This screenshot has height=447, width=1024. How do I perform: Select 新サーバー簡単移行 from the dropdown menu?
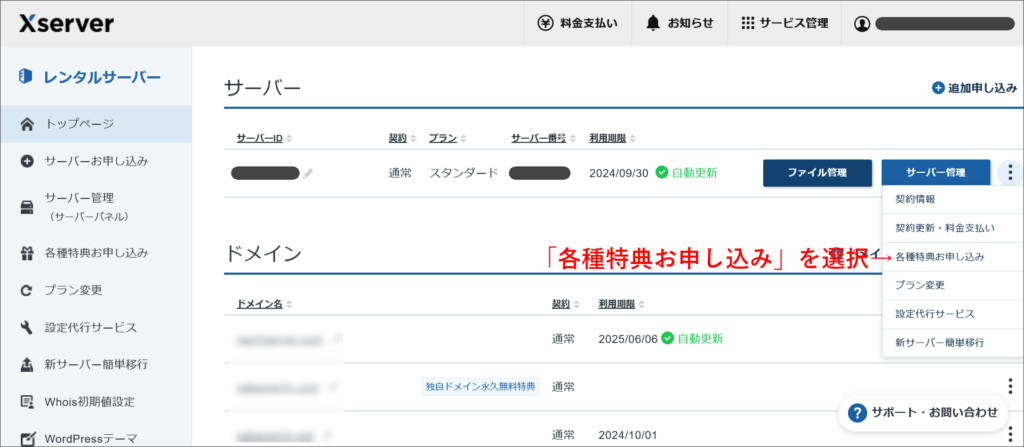pyautogui.click(x=953, y=342)
